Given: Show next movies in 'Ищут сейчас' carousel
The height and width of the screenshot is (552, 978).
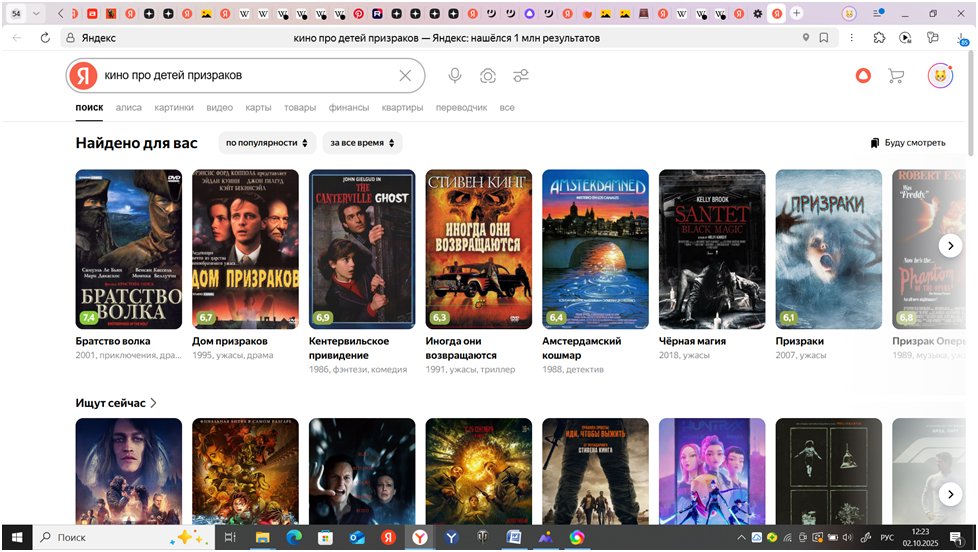Looking at the screenshot, I should click(951, 495).
